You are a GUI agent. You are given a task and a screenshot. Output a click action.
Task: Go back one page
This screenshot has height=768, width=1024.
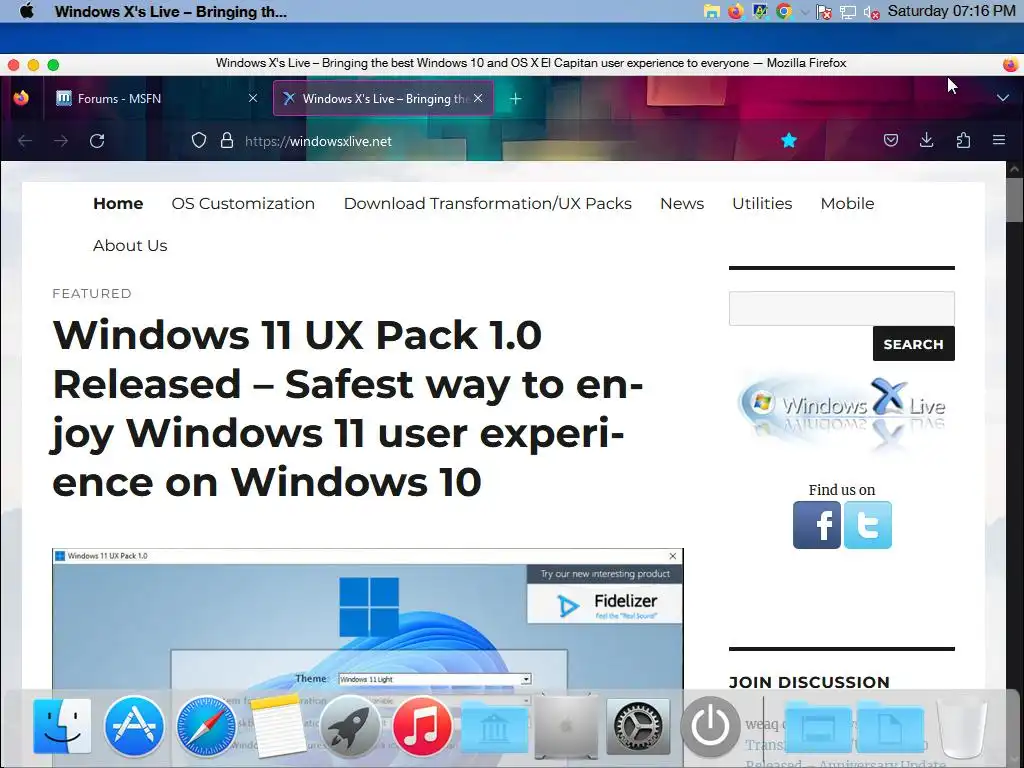coord(25,140)
